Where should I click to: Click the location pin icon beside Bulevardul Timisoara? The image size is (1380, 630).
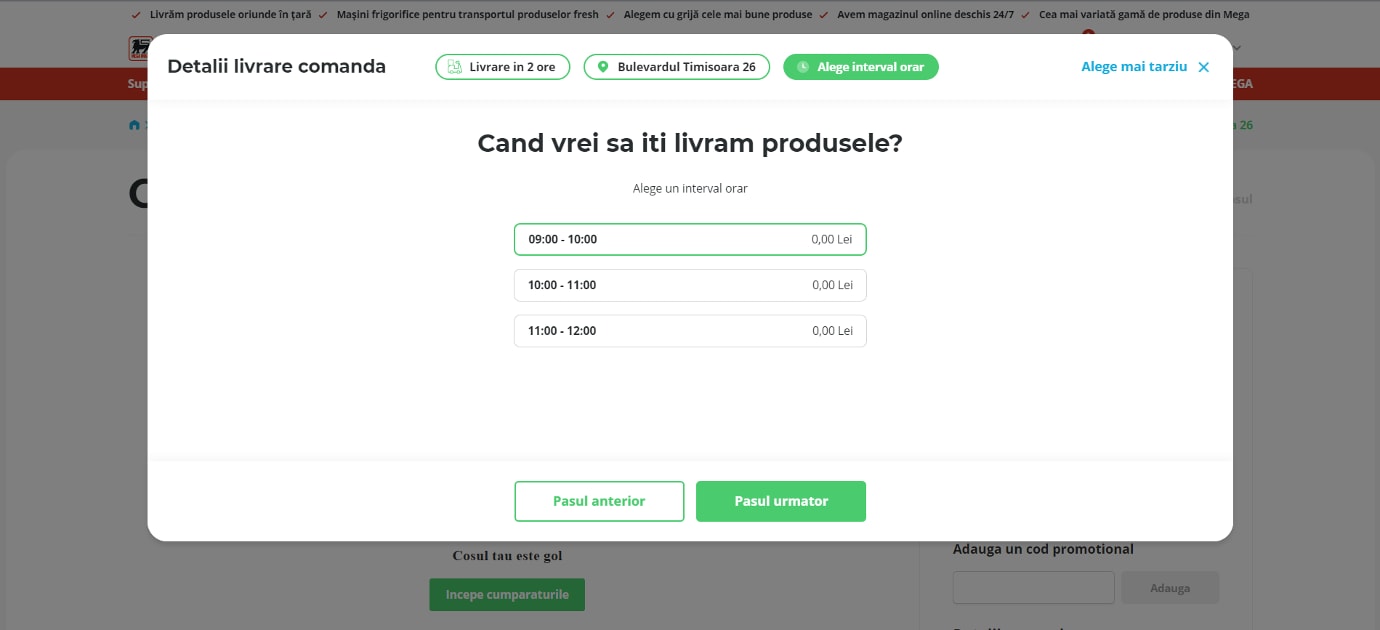(x=602, y=67)
